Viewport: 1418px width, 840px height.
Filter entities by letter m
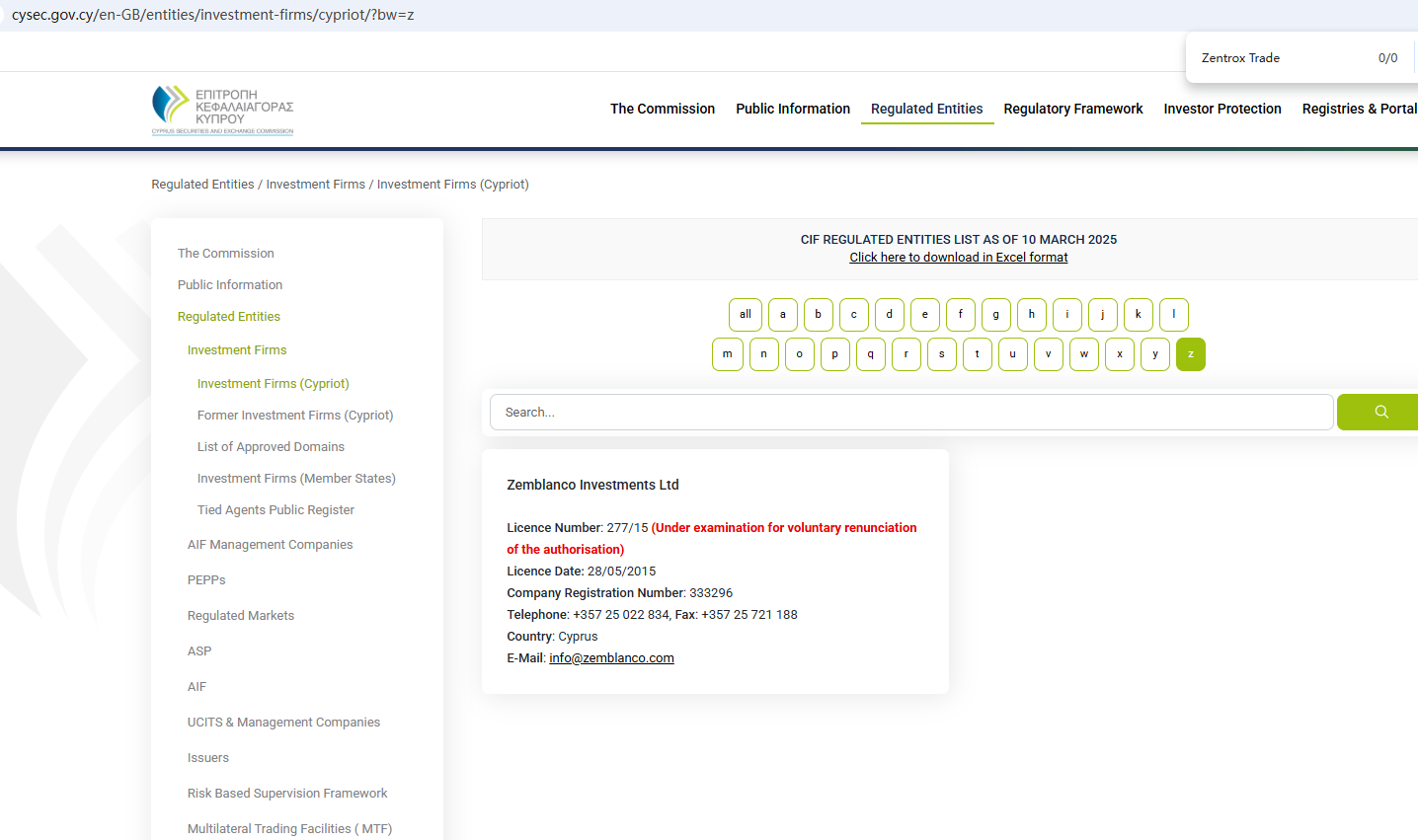pyautogui.click(x=728, y=354)
